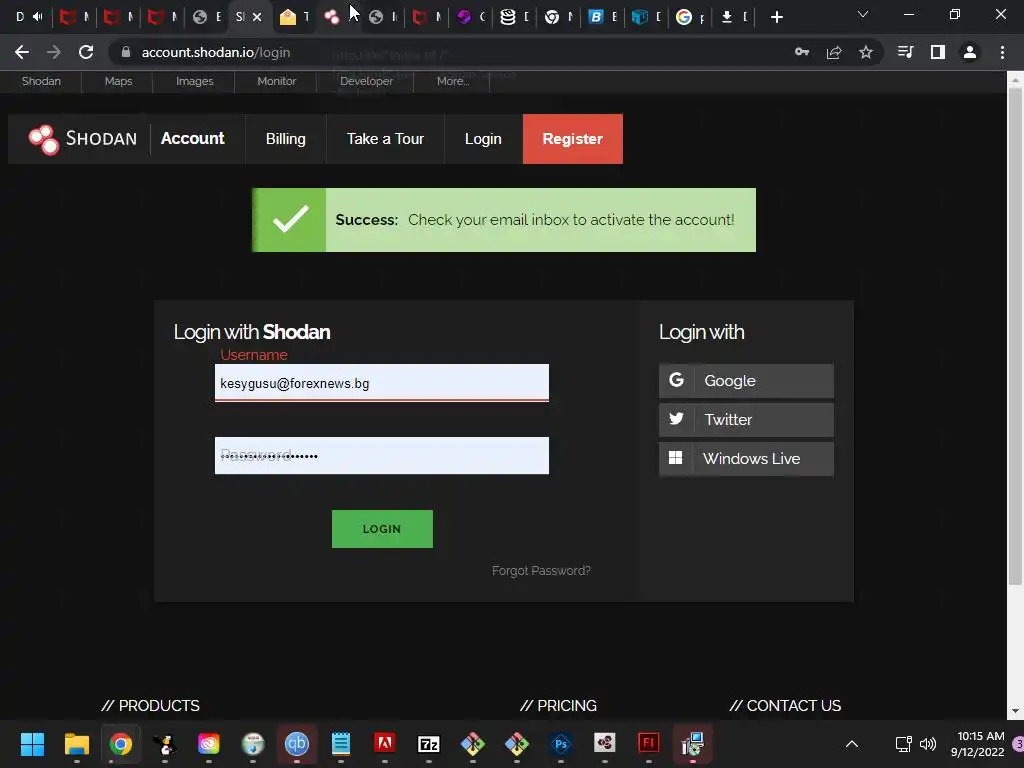Click Login in the navigation bar

click(483, 138)
